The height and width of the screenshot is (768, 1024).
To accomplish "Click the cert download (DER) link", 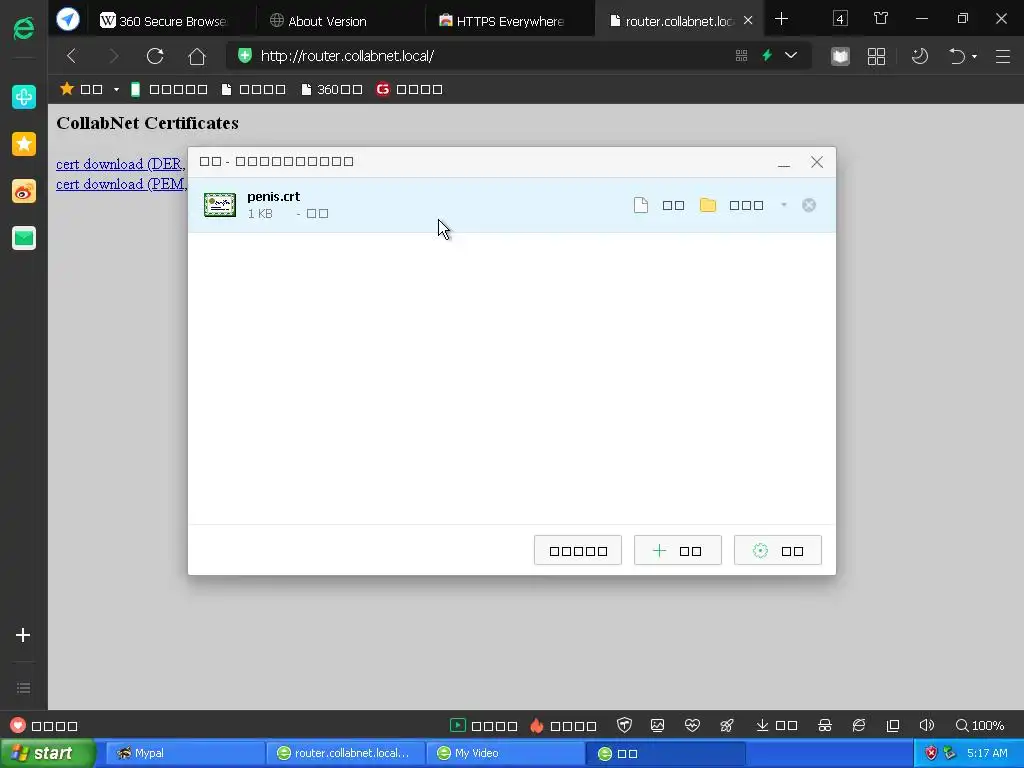I will tap(121, 164).
